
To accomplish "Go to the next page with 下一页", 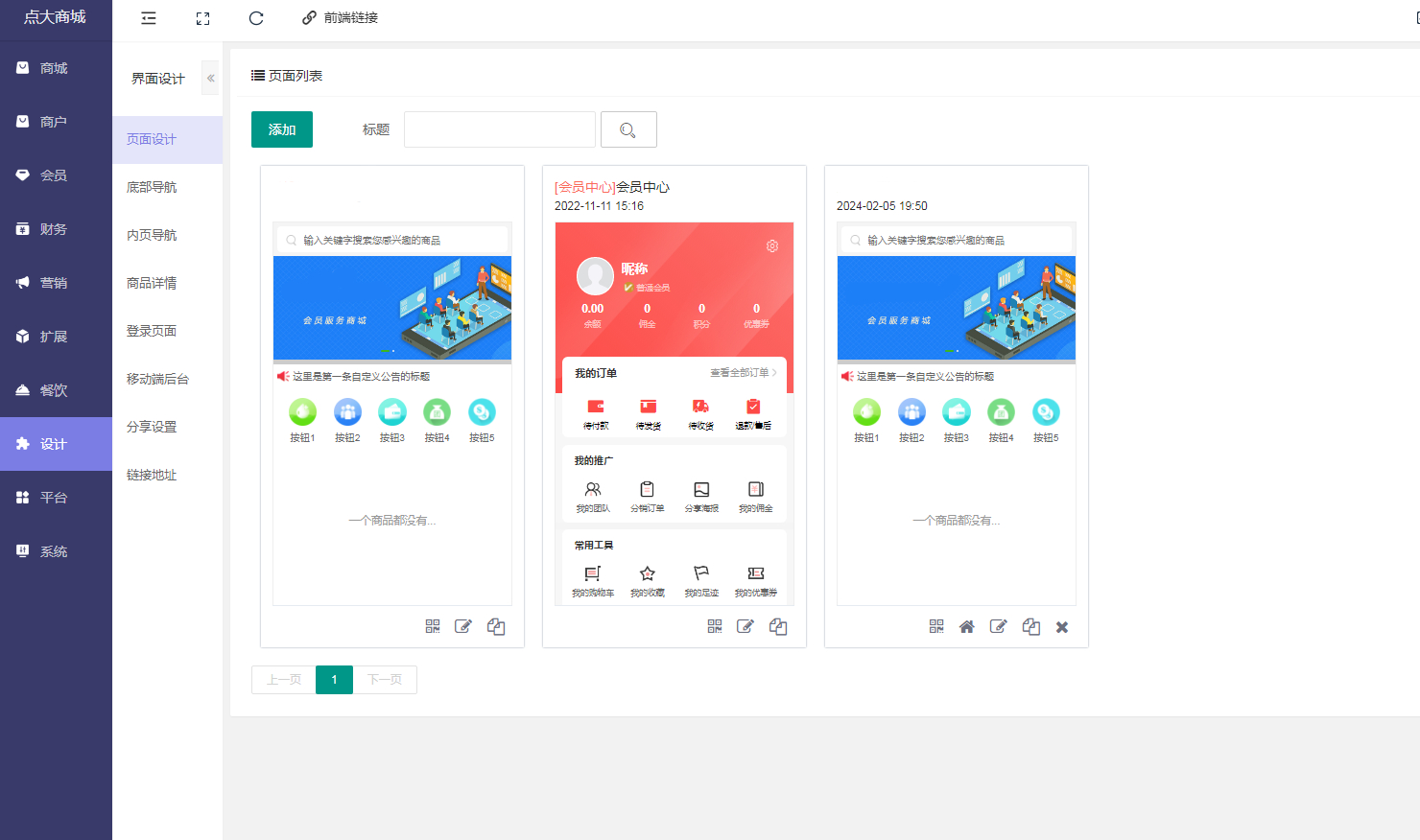I will (385, 679).
